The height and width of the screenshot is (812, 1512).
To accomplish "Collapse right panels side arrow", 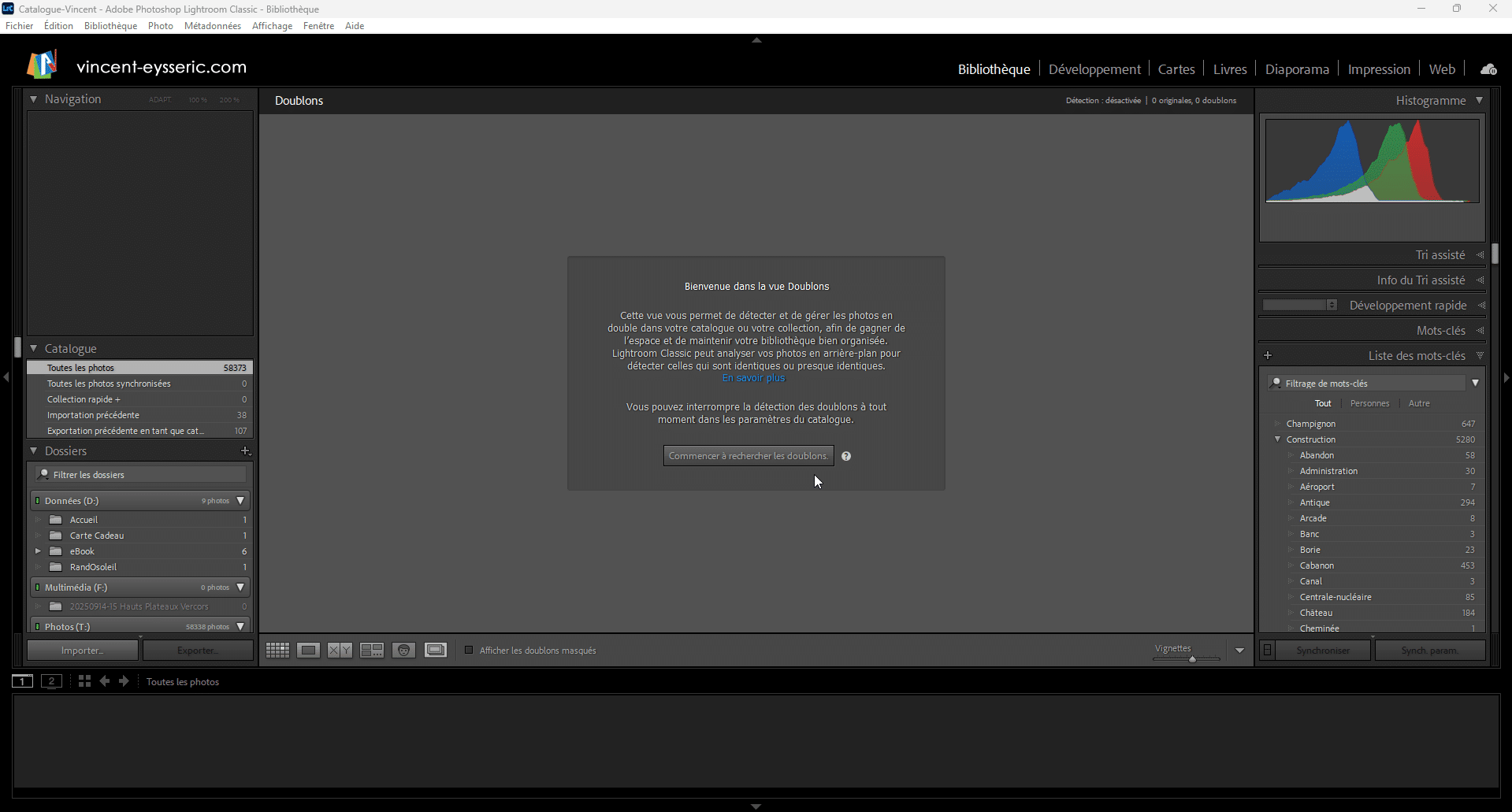I will [x=1506, y=377].
